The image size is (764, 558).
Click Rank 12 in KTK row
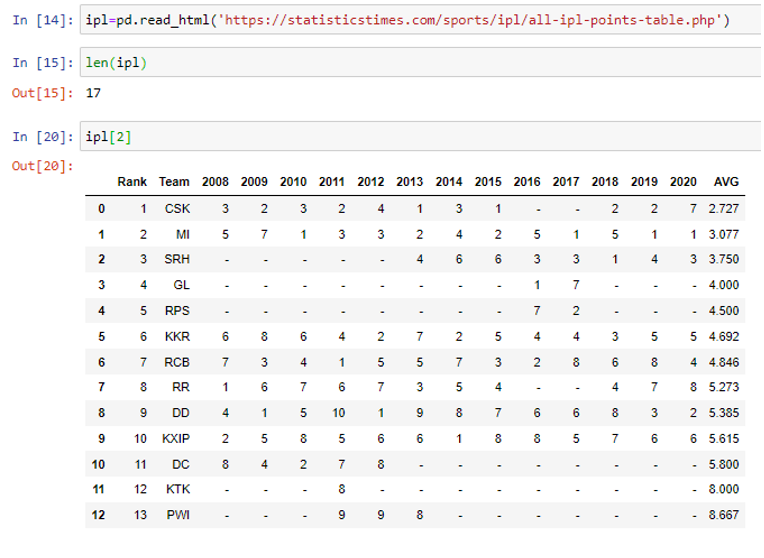point(140,489)
